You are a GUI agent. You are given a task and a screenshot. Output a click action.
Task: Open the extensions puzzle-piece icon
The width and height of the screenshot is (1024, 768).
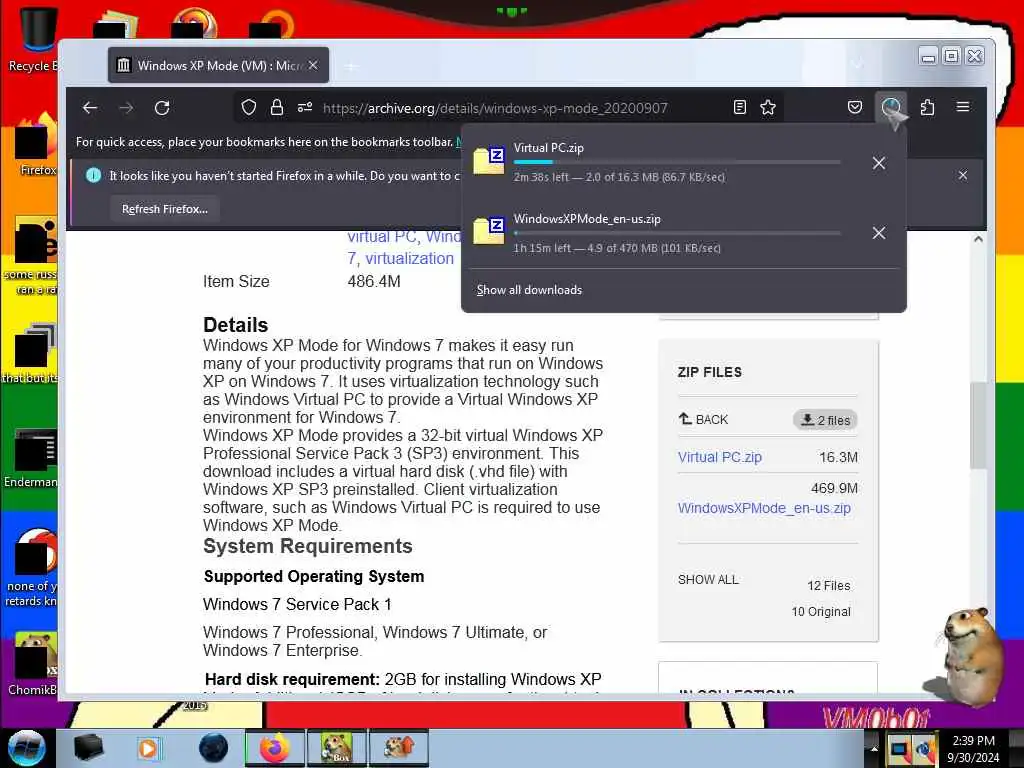(x=927, y=107)
